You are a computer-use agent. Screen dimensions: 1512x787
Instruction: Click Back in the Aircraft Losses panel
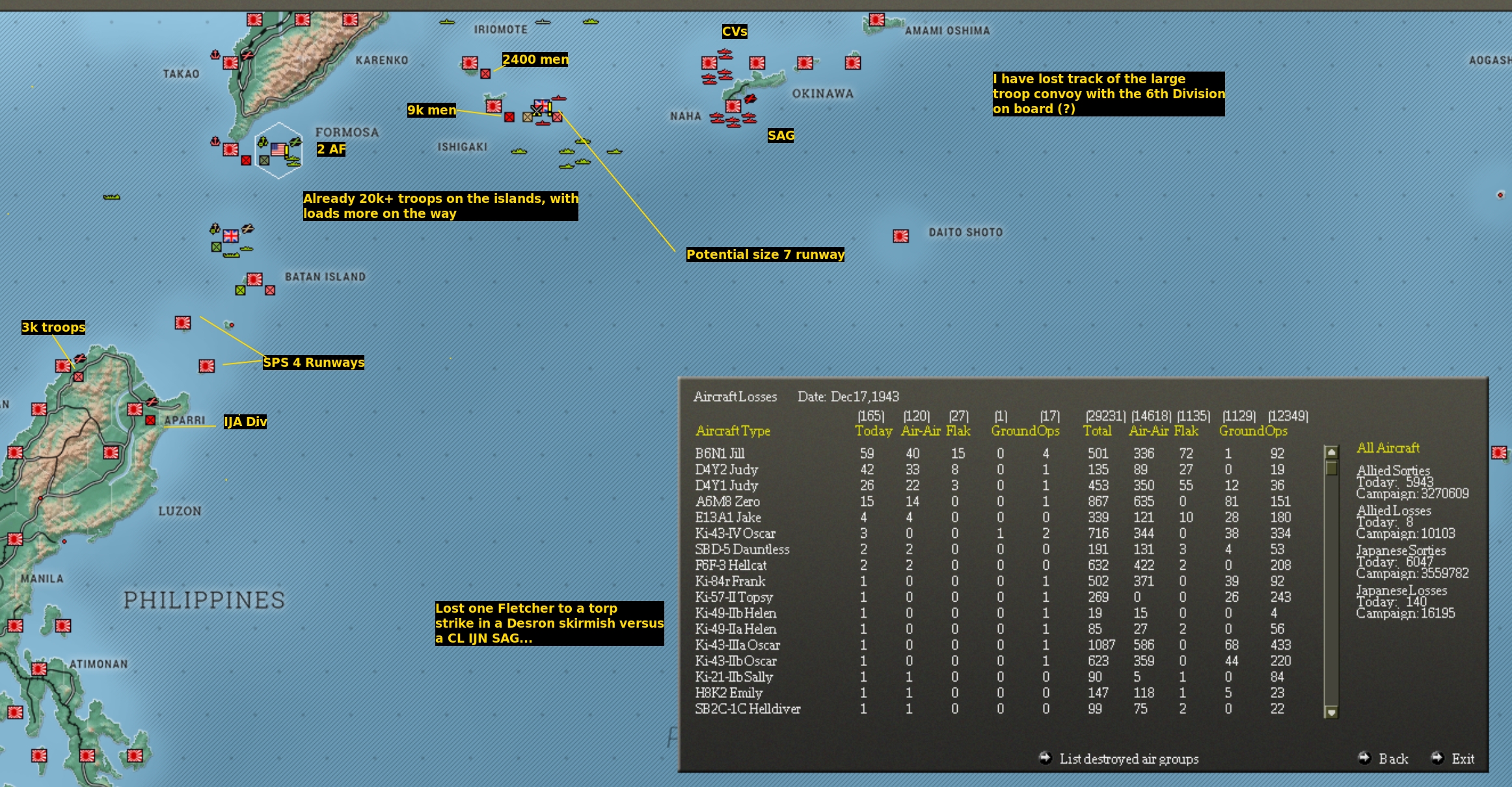[1393, 758]
